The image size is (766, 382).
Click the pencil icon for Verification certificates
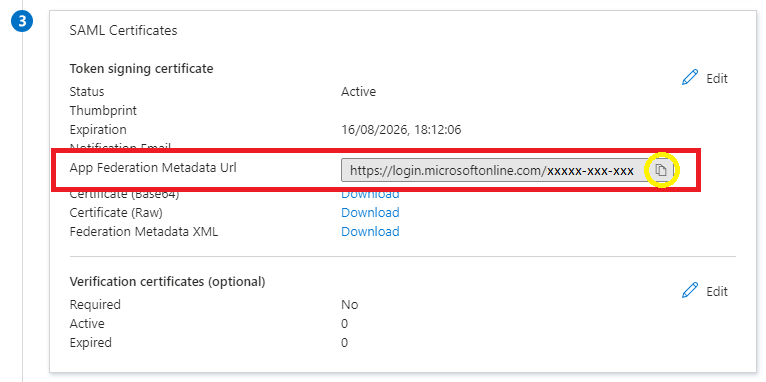[x=689, y=291]
